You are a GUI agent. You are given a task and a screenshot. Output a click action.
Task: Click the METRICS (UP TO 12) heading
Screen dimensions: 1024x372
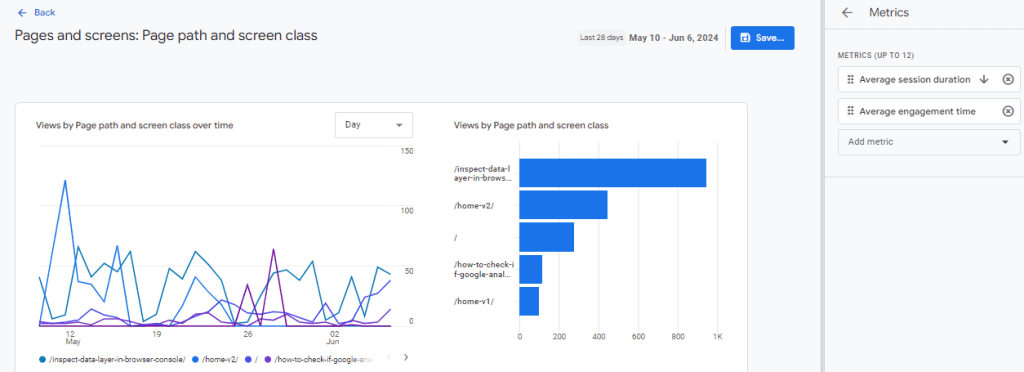click(875, 55)
